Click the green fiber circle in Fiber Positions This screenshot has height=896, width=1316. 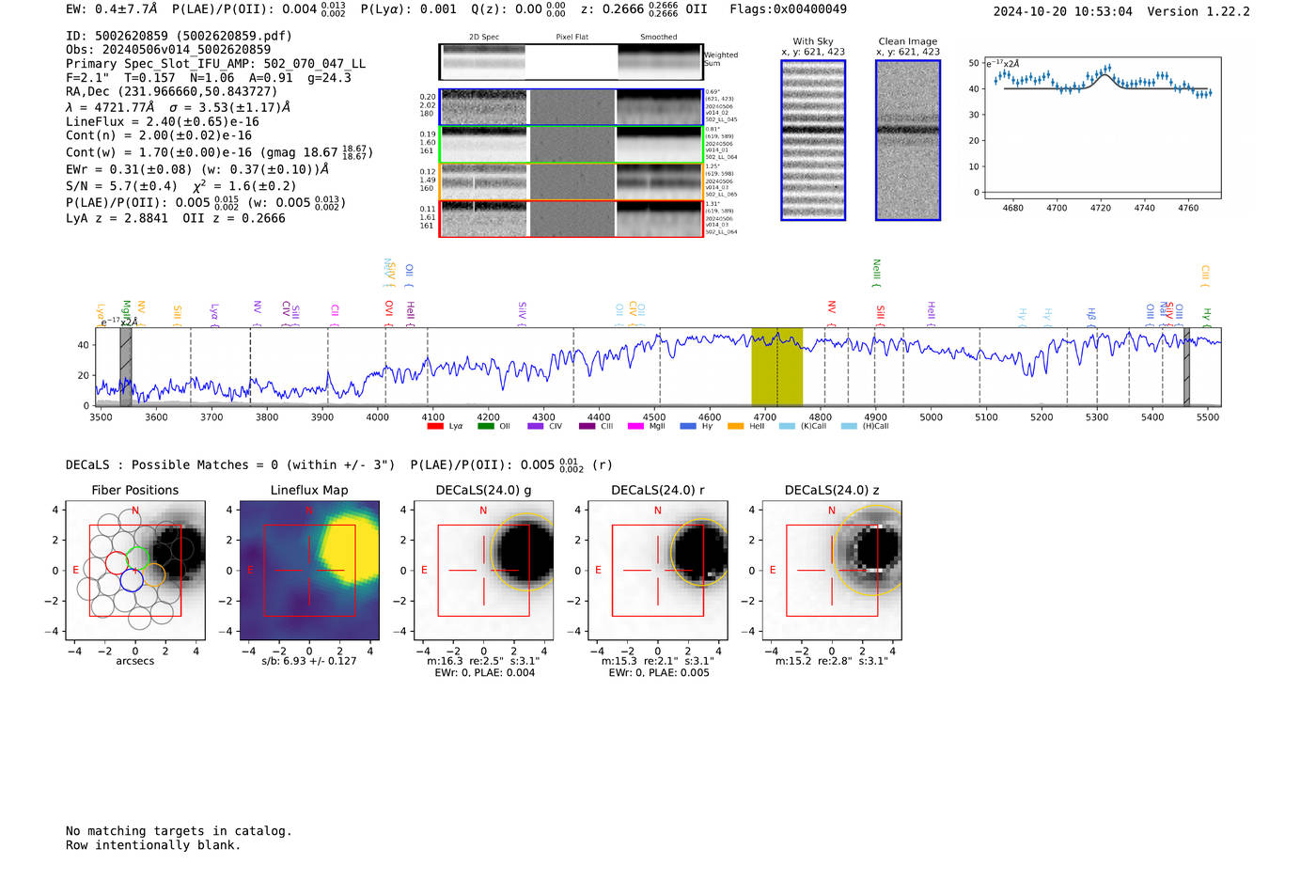(x=138, y=558)
